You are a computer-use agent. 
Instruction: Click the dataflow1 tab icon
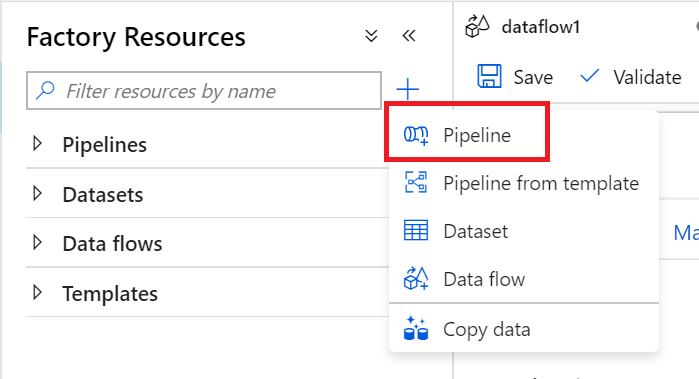pyautogui.click(x=477, y=26)
